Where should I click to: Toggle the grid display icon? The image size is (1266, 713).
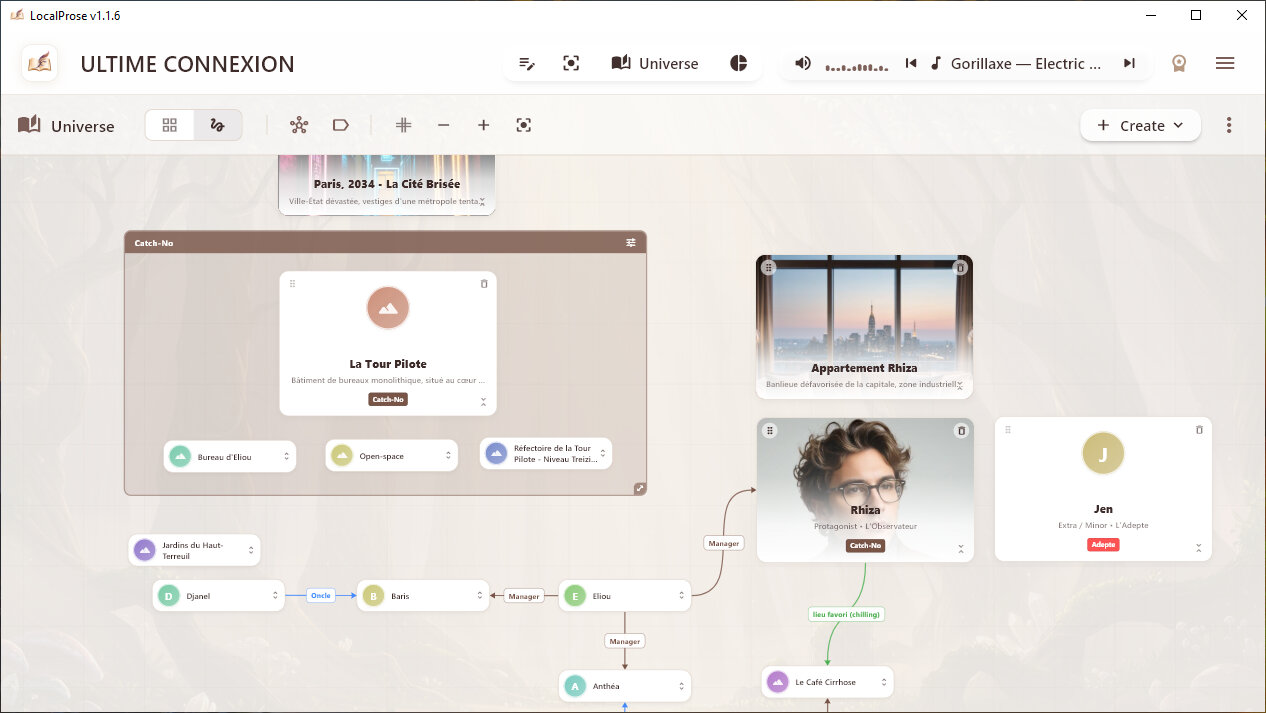pos(404,125)
